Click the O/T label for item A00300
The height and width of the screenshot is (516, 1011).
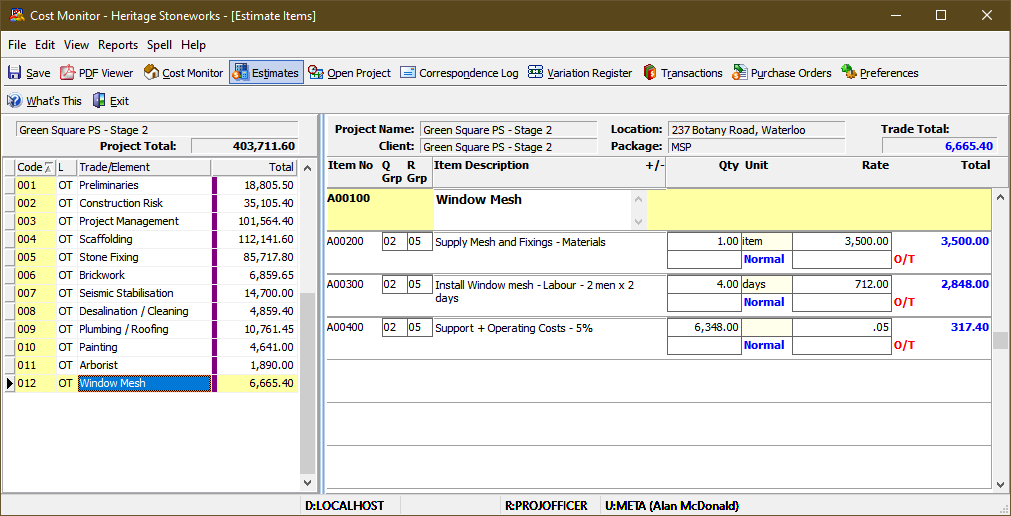pyautogui.click(x=905, y=303)
